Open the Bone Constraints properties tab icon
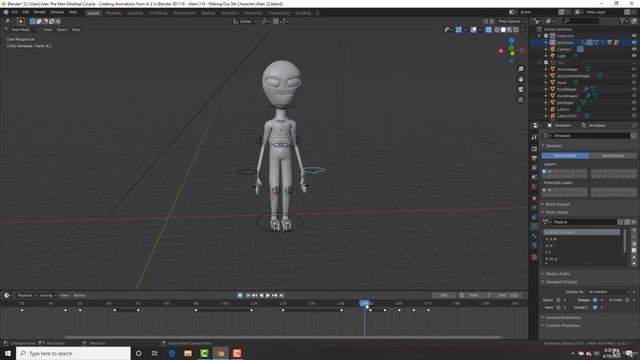This screenshot has width=640, height=360. [534, 245]
